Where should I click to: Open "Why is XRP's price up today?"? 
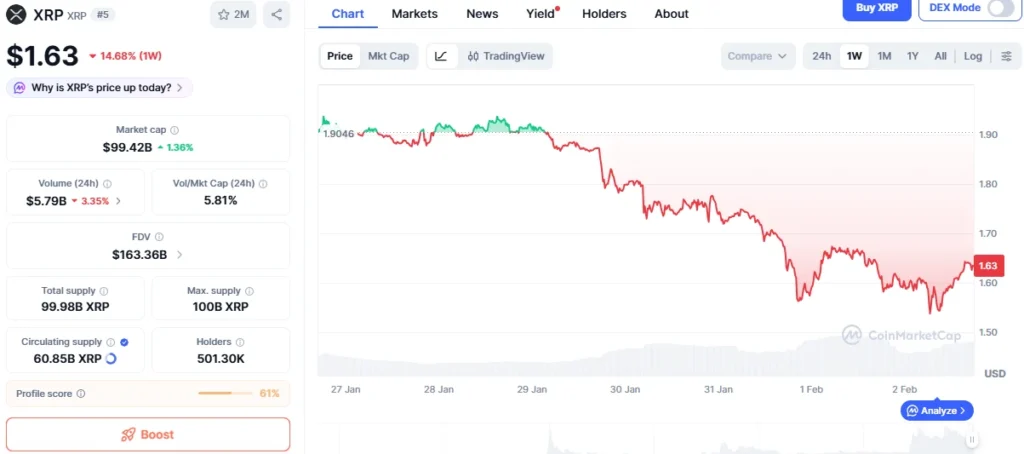(100, 88)
